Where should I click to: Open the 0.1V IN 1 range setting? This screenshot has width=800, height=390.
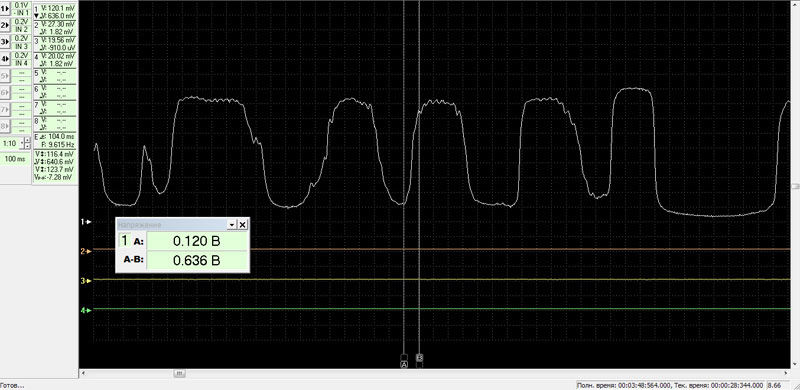[x=21, y=9]
